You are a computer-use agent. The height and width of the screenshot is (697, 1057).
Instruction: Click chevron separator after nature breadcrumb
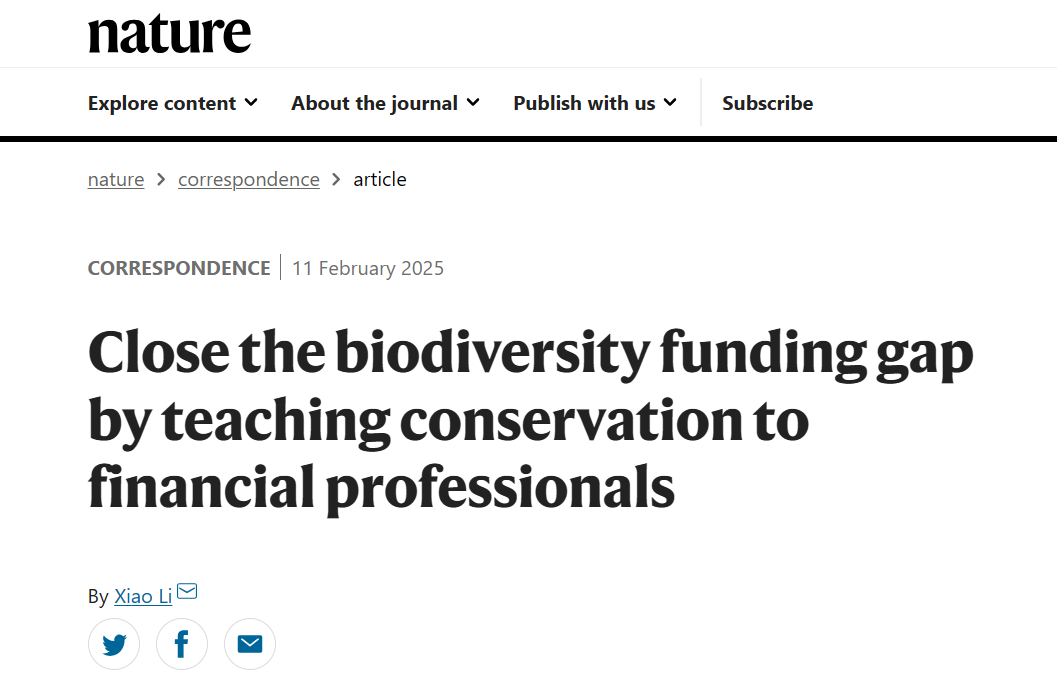pos(161,180)
